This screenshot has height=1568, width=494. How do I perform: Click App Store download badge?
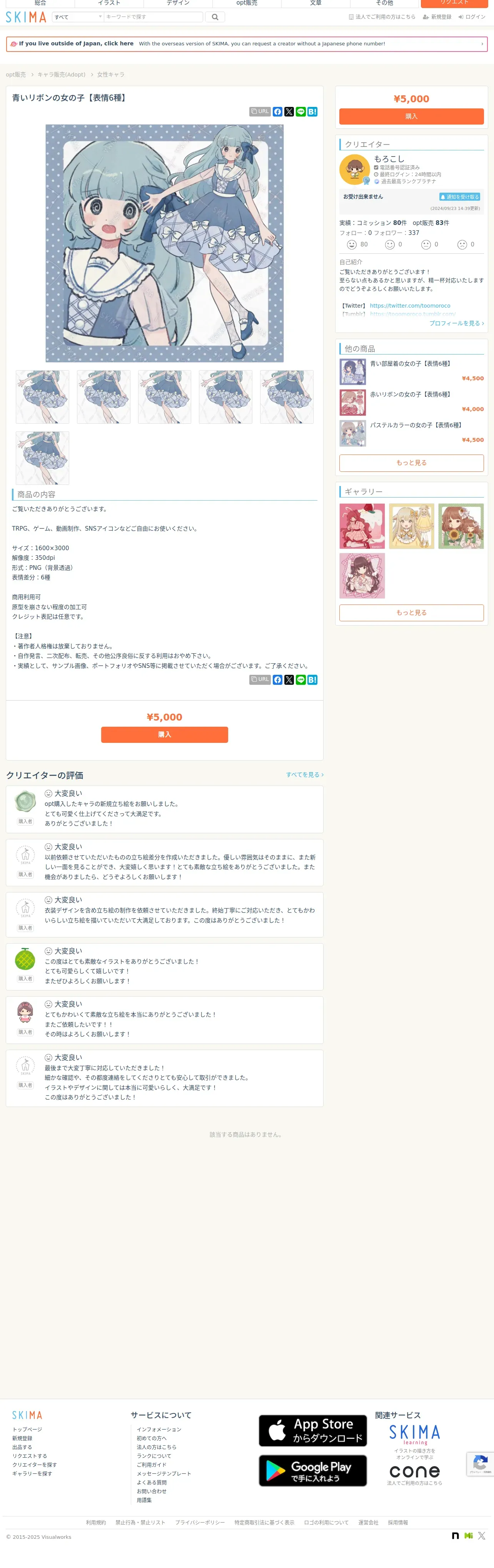[x=313, y=1431]
